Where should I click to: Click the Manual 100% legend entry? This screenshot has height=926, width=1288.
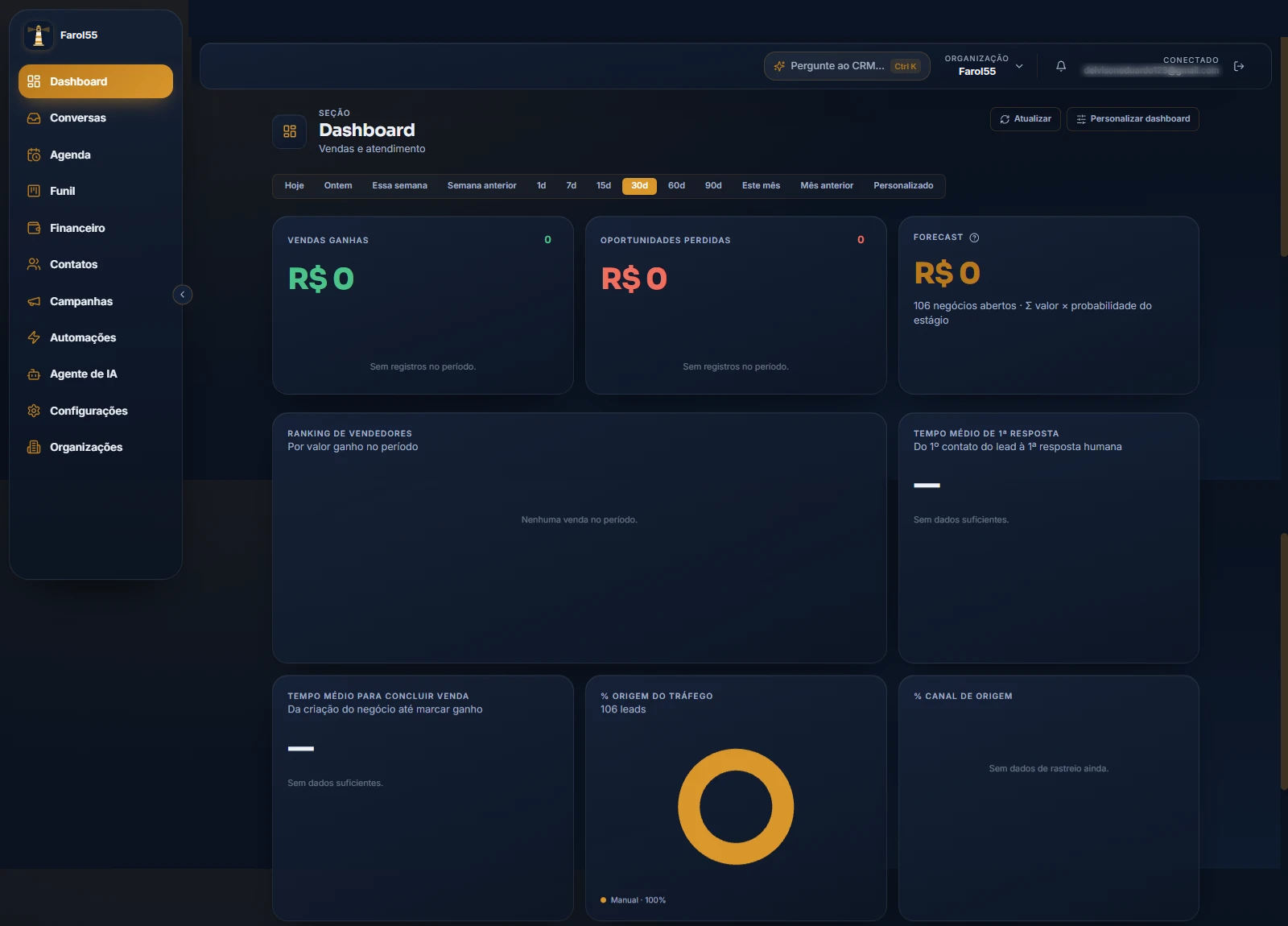tap(634, 900)
